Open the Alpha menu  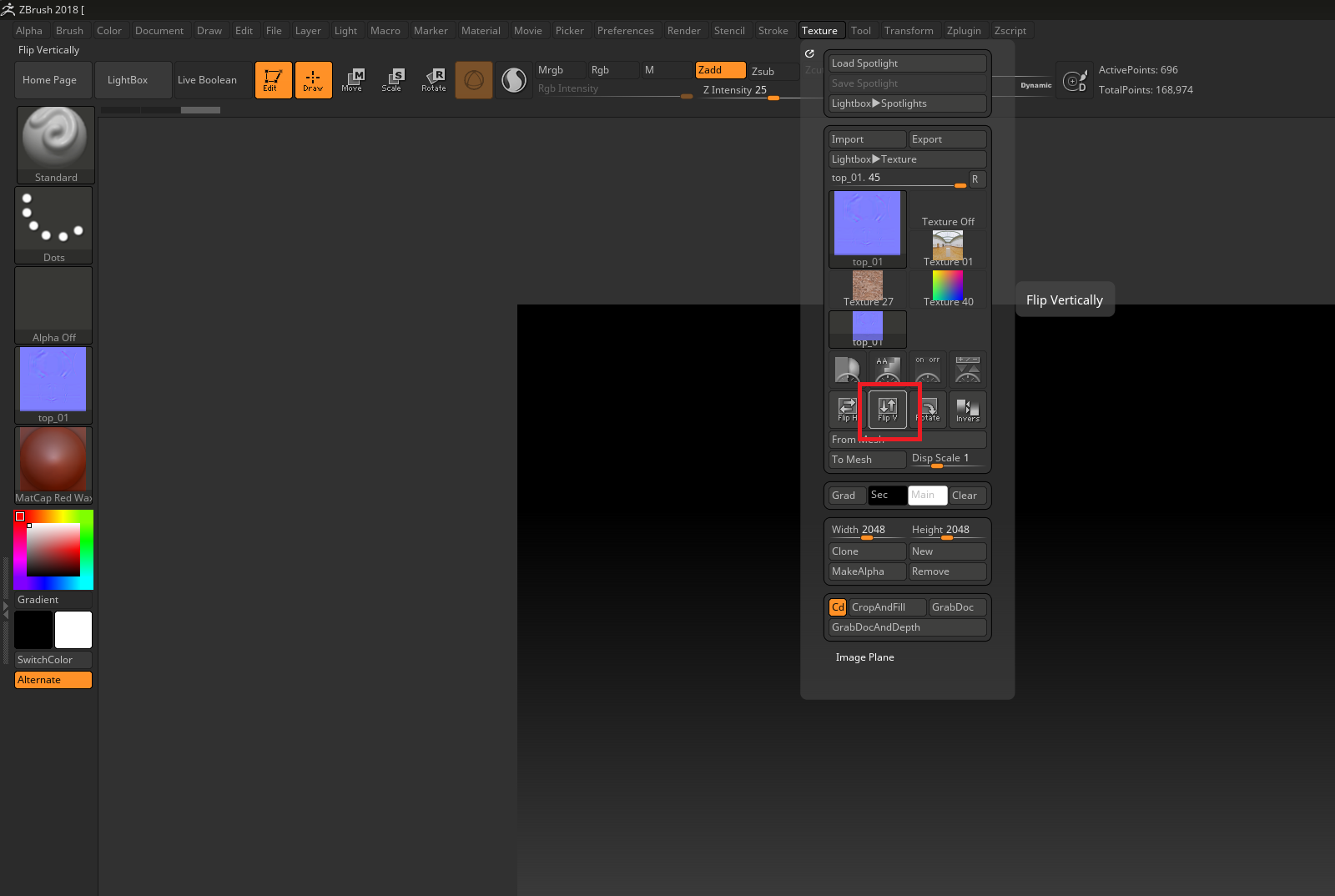tap(29, 31)
